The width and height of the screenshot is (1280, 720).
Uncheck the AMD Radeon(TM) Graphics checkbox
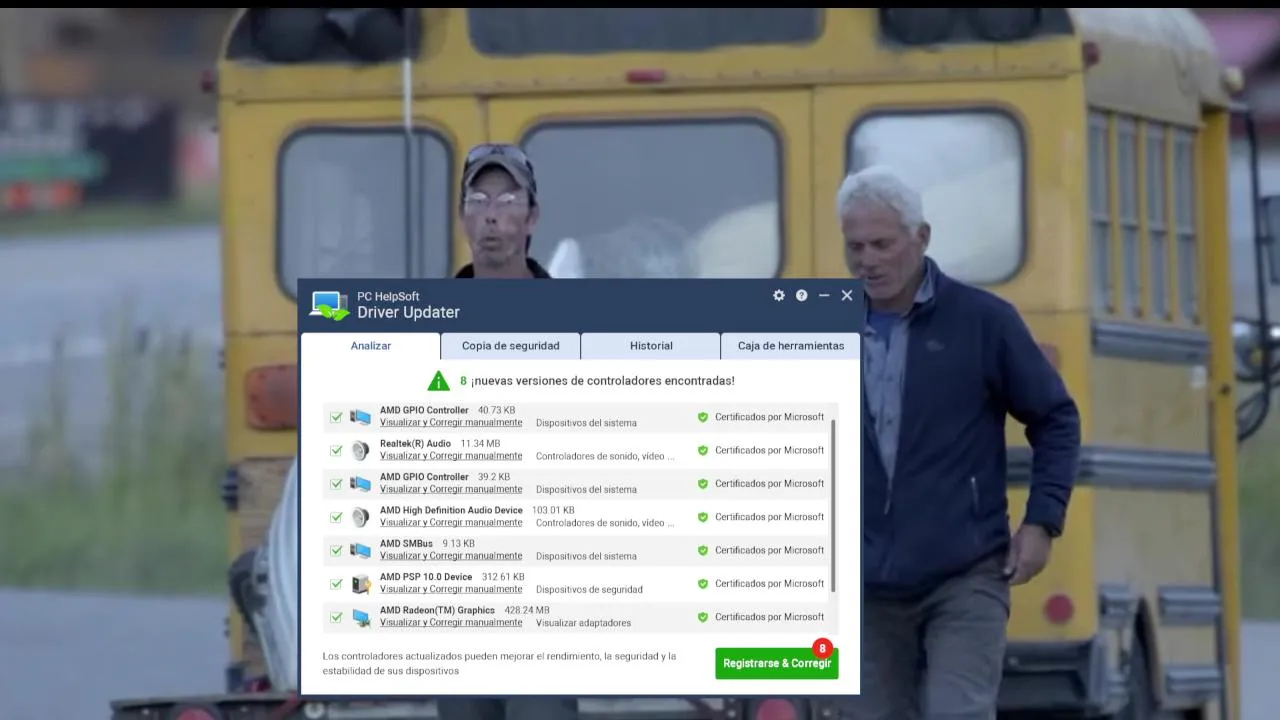[x=336, y=617]
